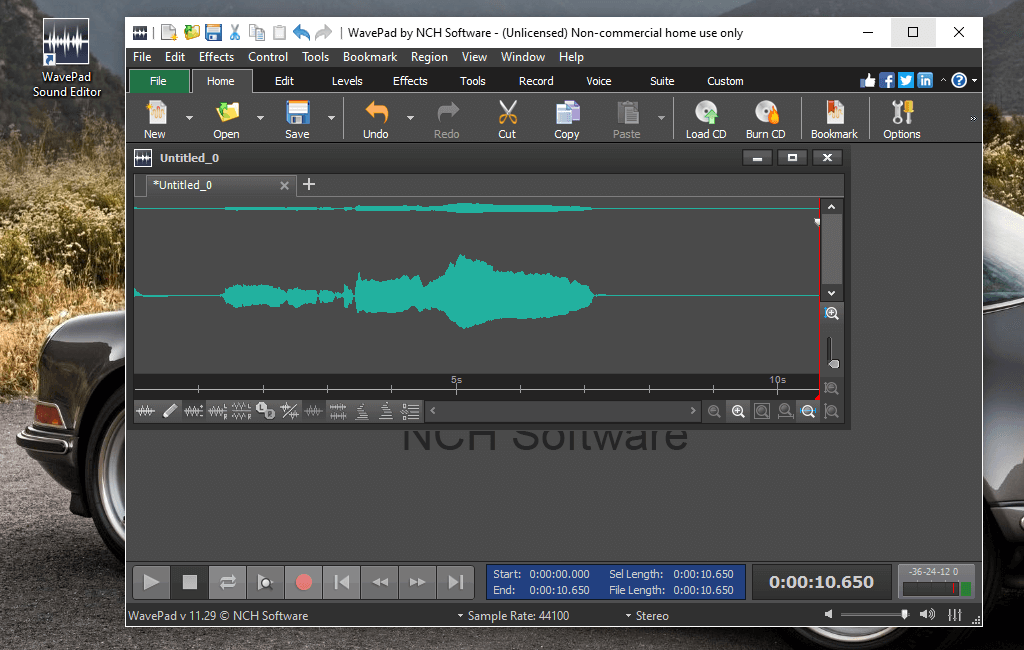1024x650 pixels.
Task: Stop playback with the Stop button
Action: [x=189, y=582]
